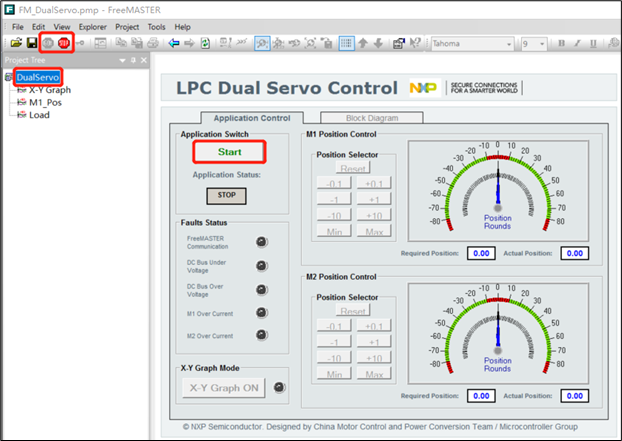The width and height of the screenshot is (622, 441).
Task: Click the gray Go communication icon
Action: 48,43
